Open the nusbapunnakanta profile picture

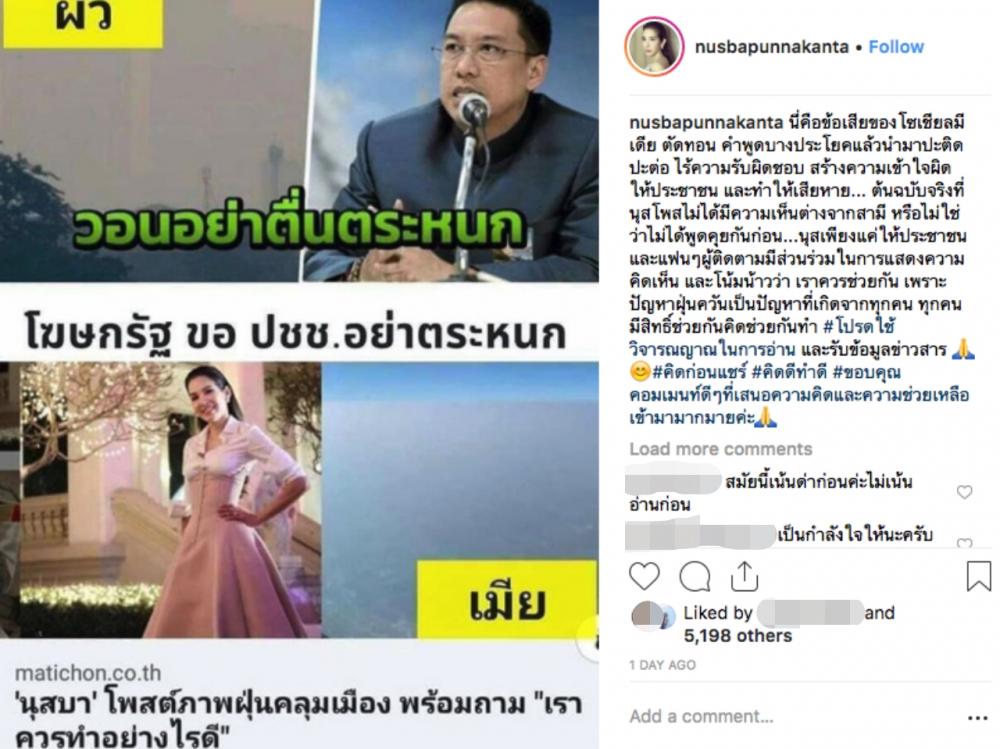[x=653, y=47]
